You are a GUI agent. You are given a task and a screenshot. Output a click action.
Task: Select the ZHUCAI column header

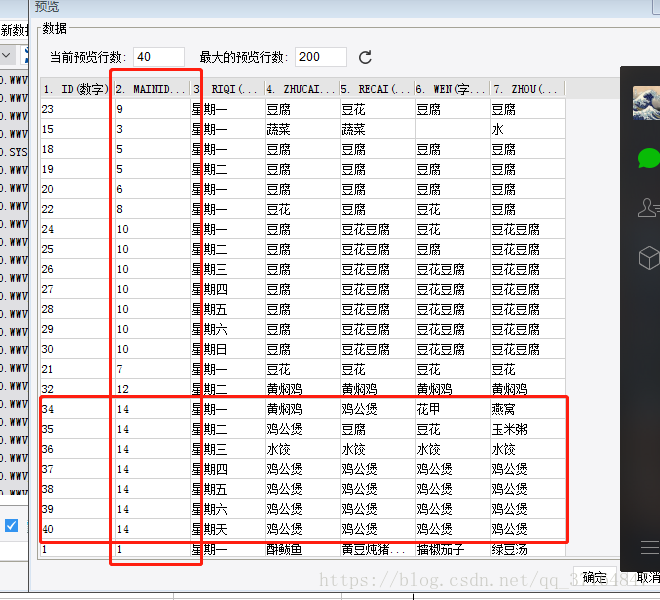pos(302,89)
